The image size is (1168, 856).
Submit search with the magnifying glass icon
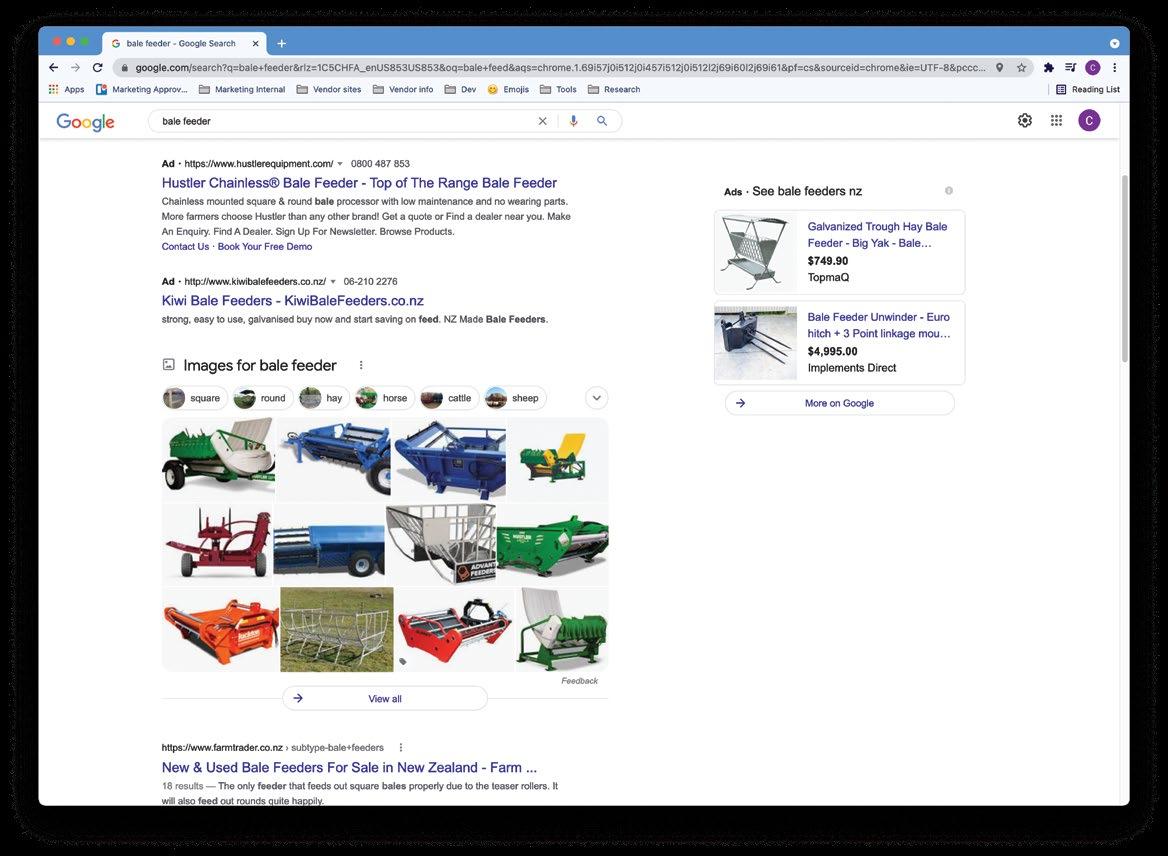tap(602, 121)
